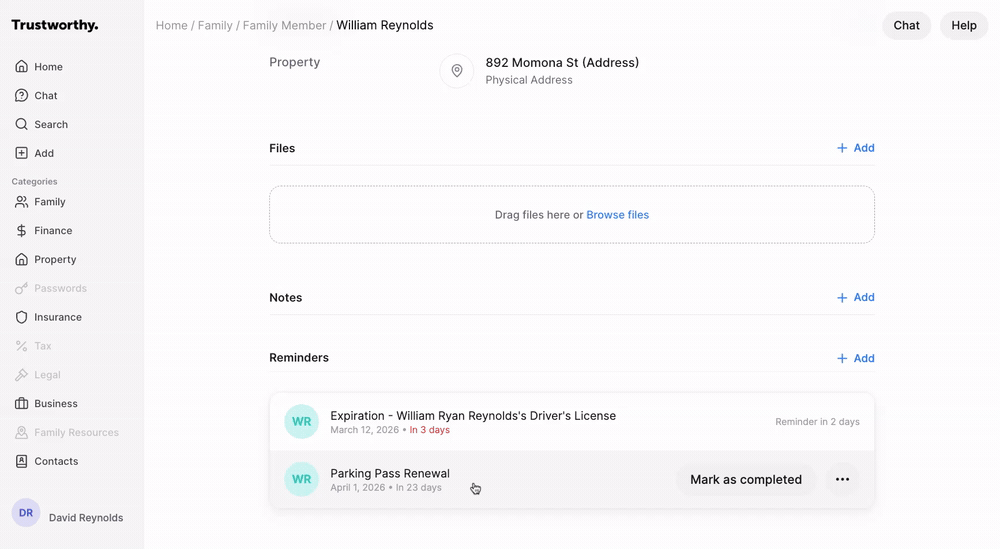Mark Parking Pass Renewal as completed
Image resolution: width=1000 pixels, height=549 pixels.
tap(746, 480)
